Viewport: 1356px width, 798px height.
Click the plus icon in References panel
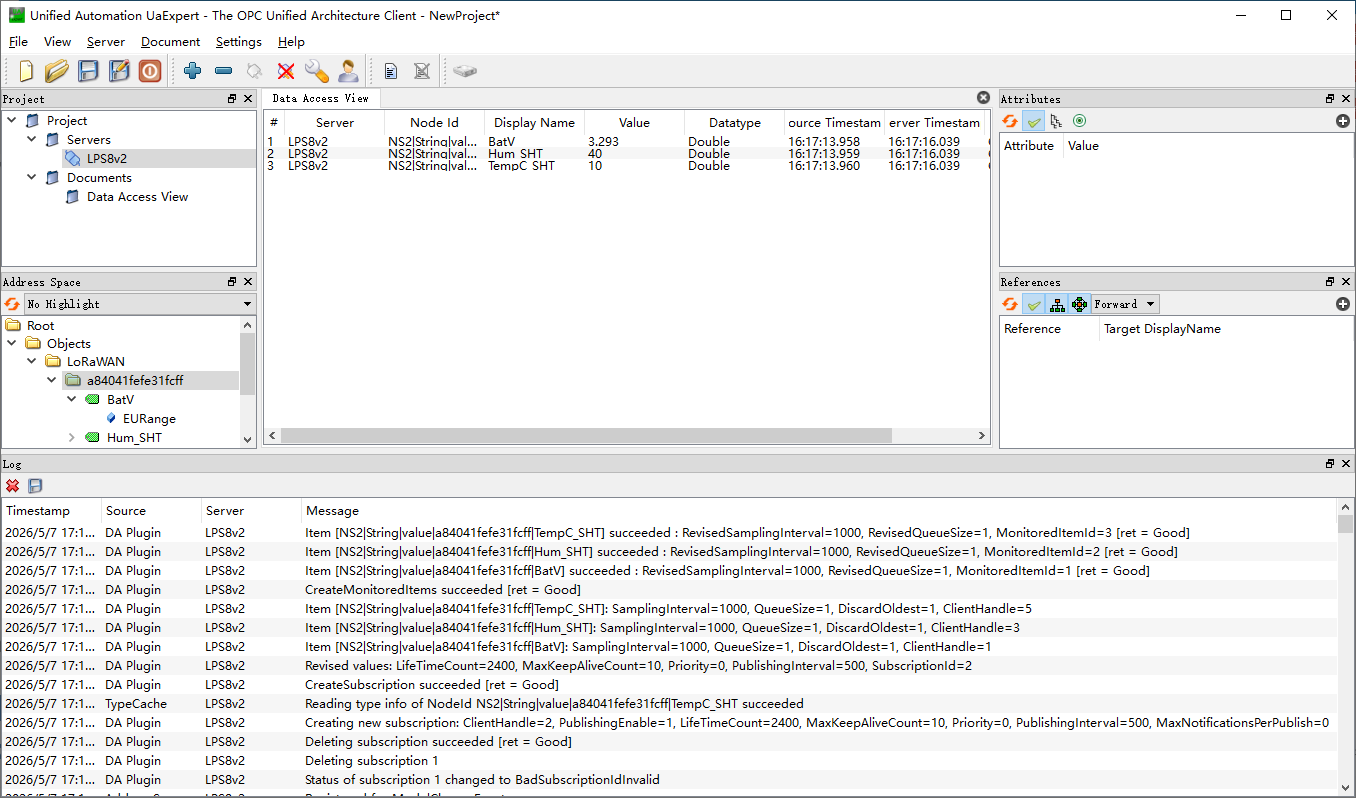[1343, 304]
